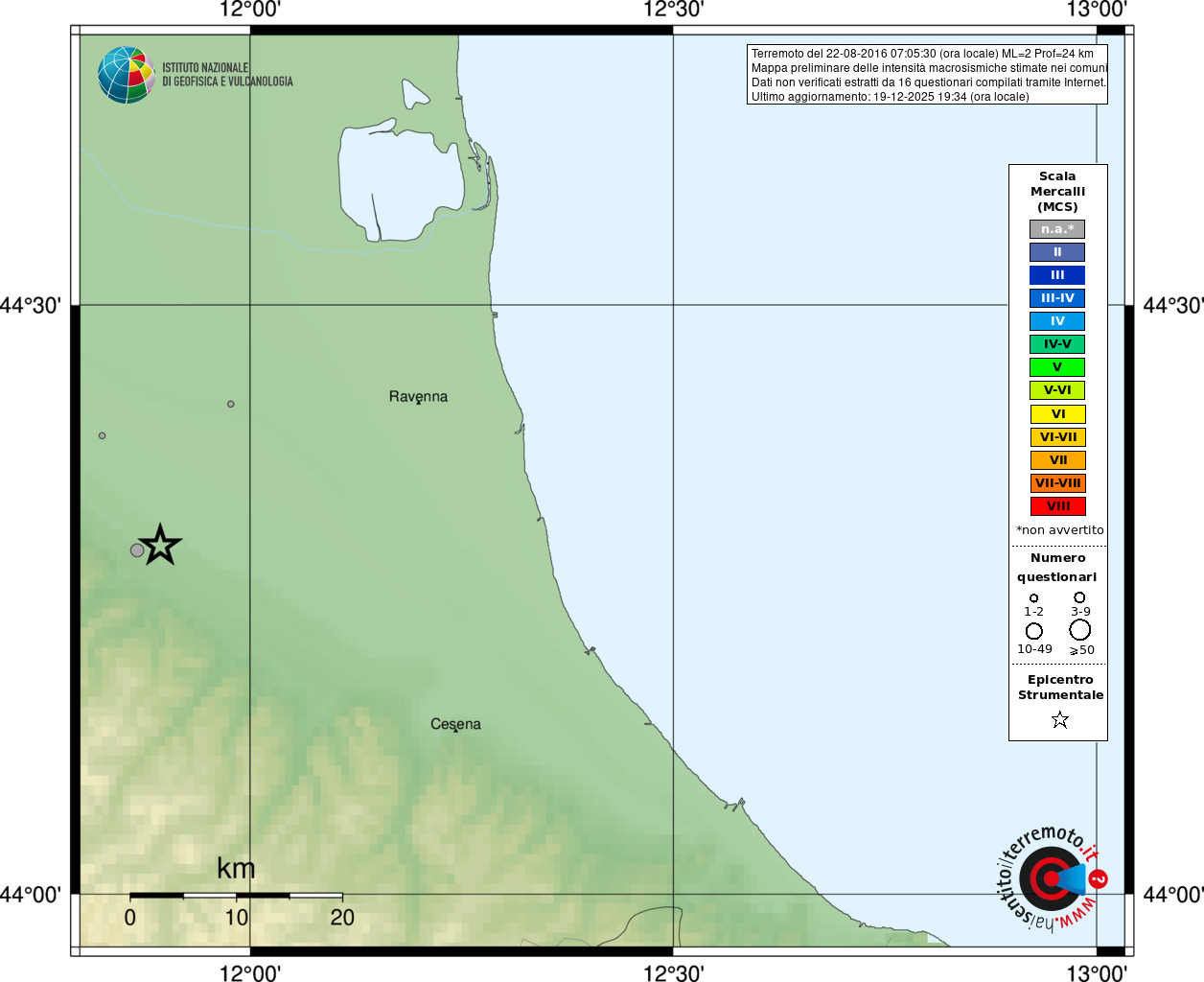Image resolution: width=1204 pixels, height=982 pixels.
Task: Click the top 12°00' longitude label
Action: coord(250,10)
